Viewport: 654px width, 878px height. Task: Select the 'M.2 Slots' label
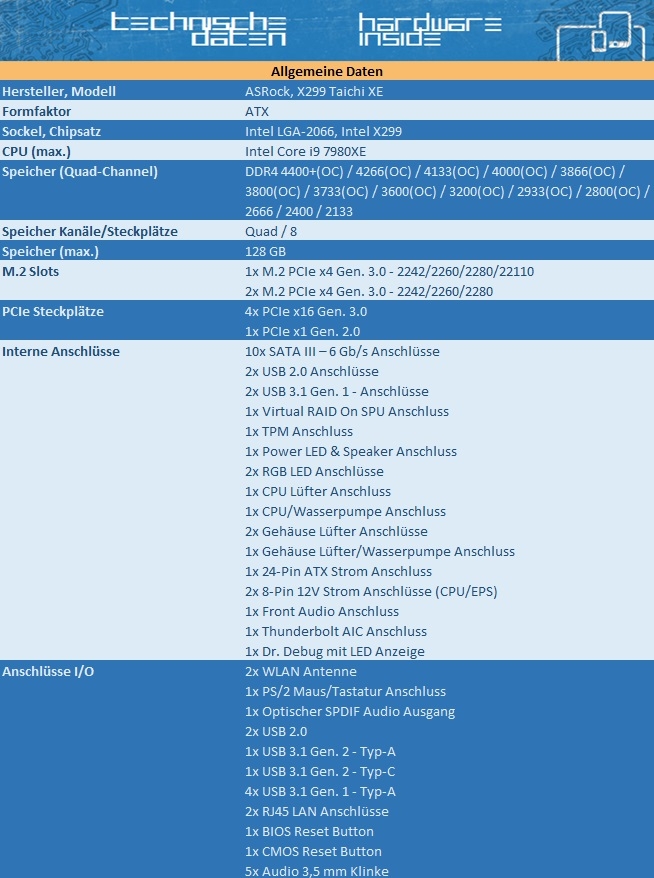point(30,272)
